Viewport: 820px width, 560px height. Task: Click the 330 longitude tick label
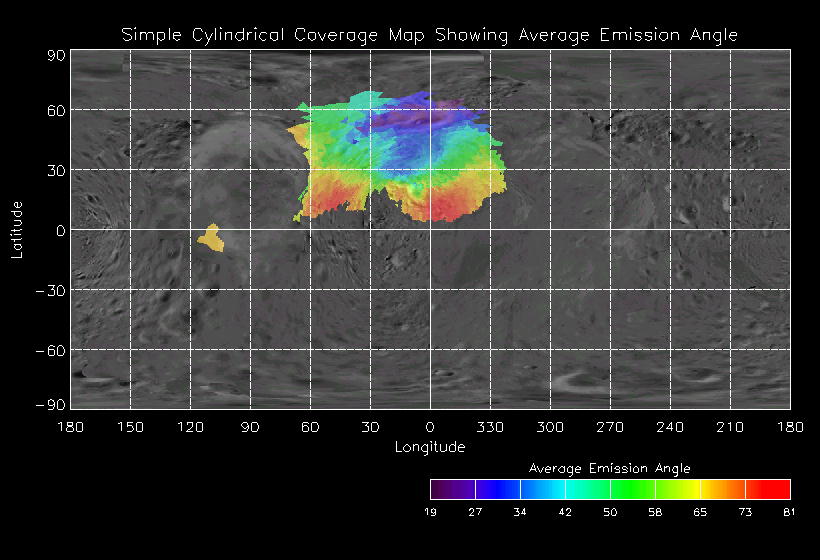[490, 427]
